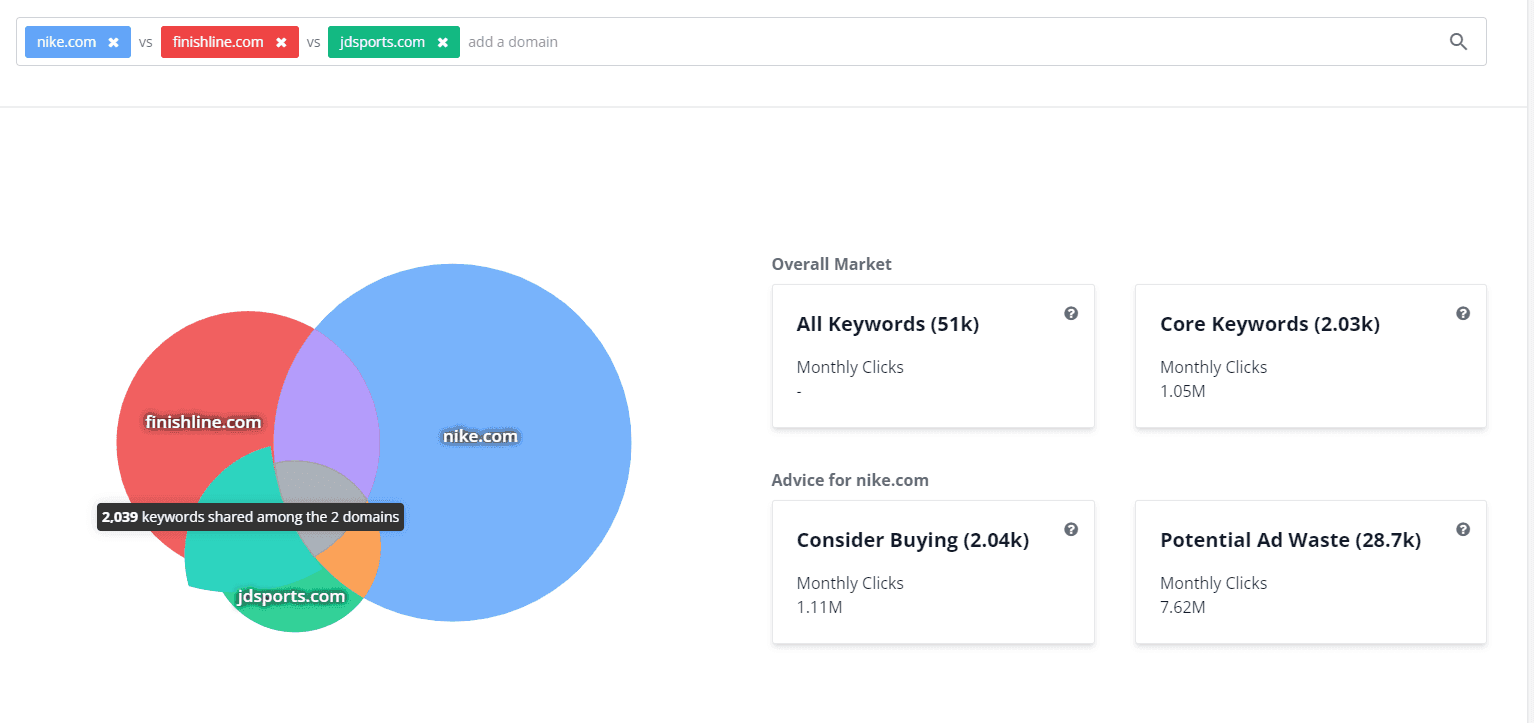Select the nike.com domain chip

pyautogui.click(x=65, y=42)
